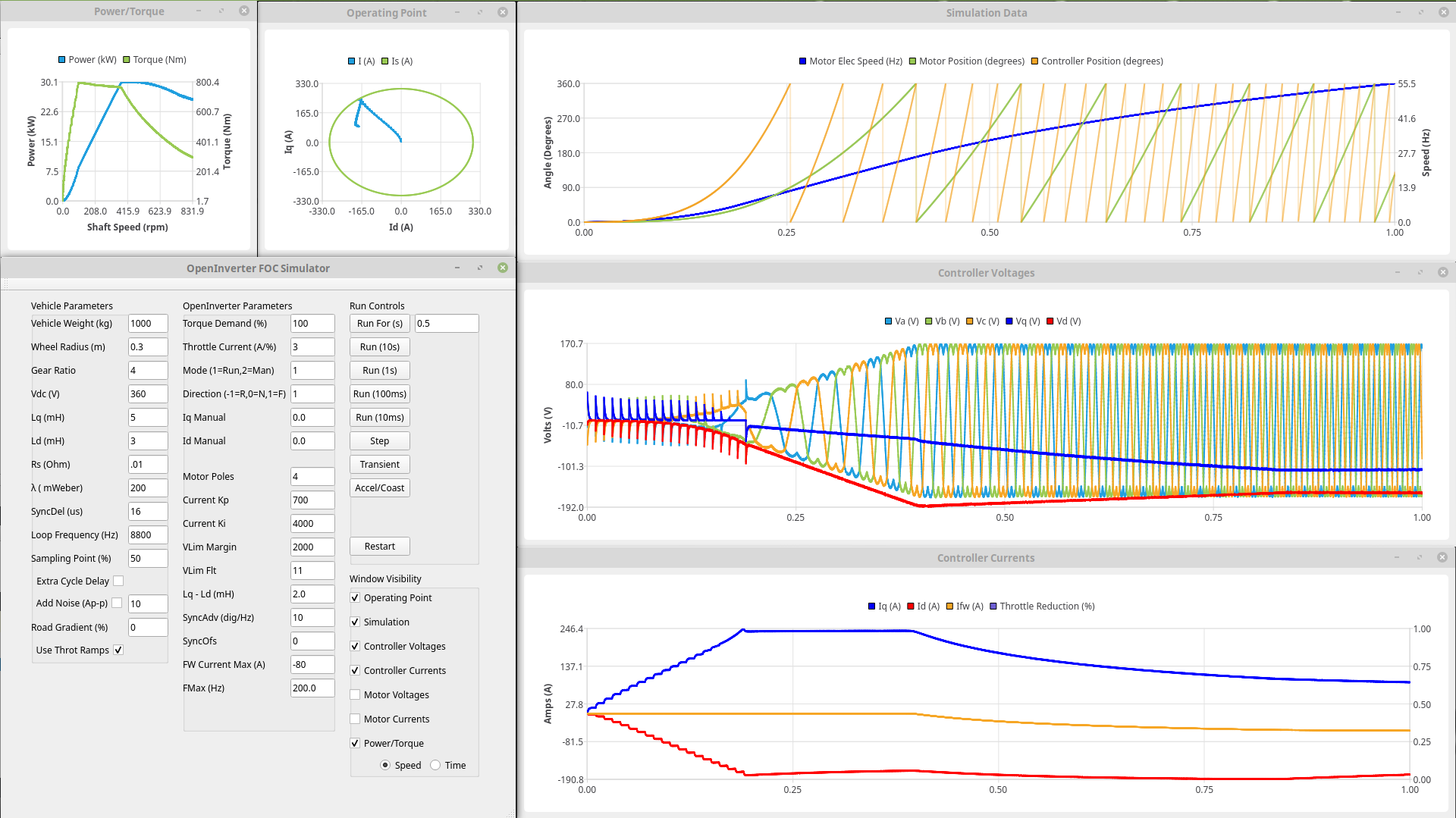
Task: Click the Throttle Reduction legend swatch
Action: tap(993, 606)
